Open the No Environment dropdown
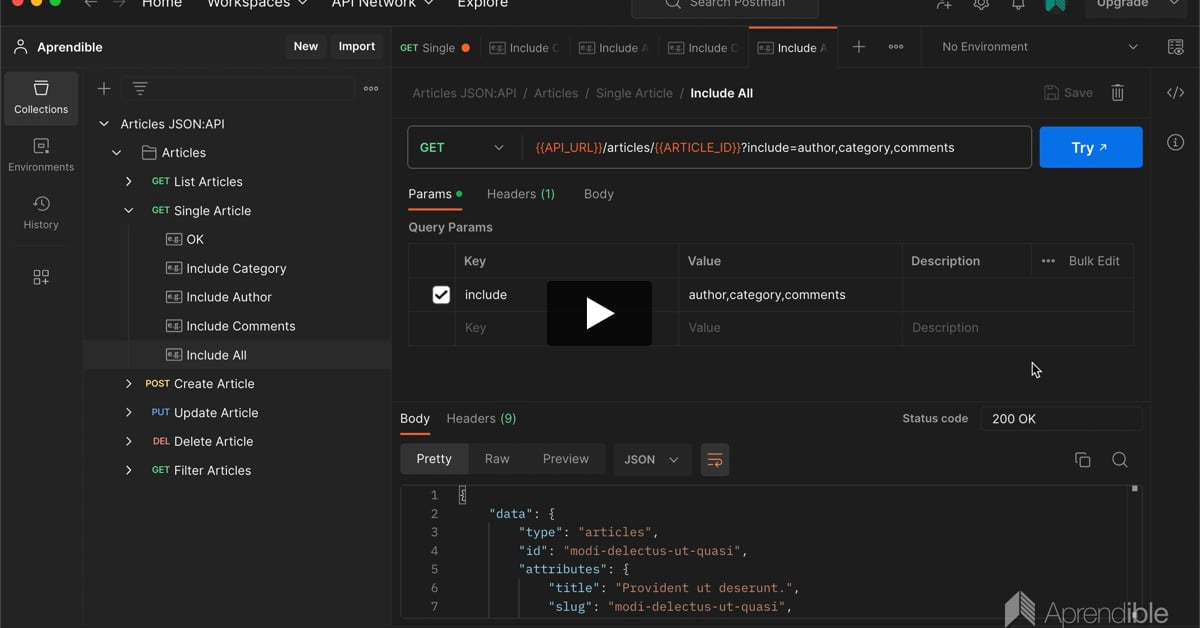 click(x=1040, y=47)
